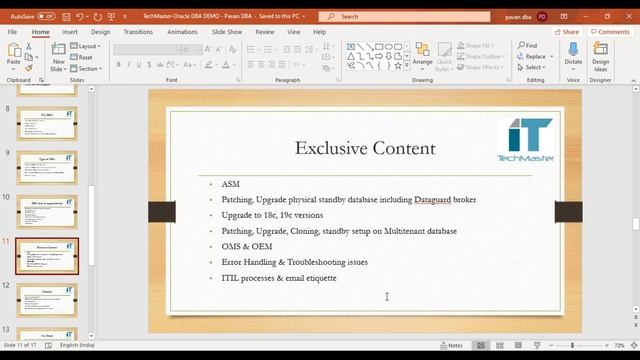Toggle Underline formatting
The width and height of the screenshot is (640, 360).
[139, 64]
